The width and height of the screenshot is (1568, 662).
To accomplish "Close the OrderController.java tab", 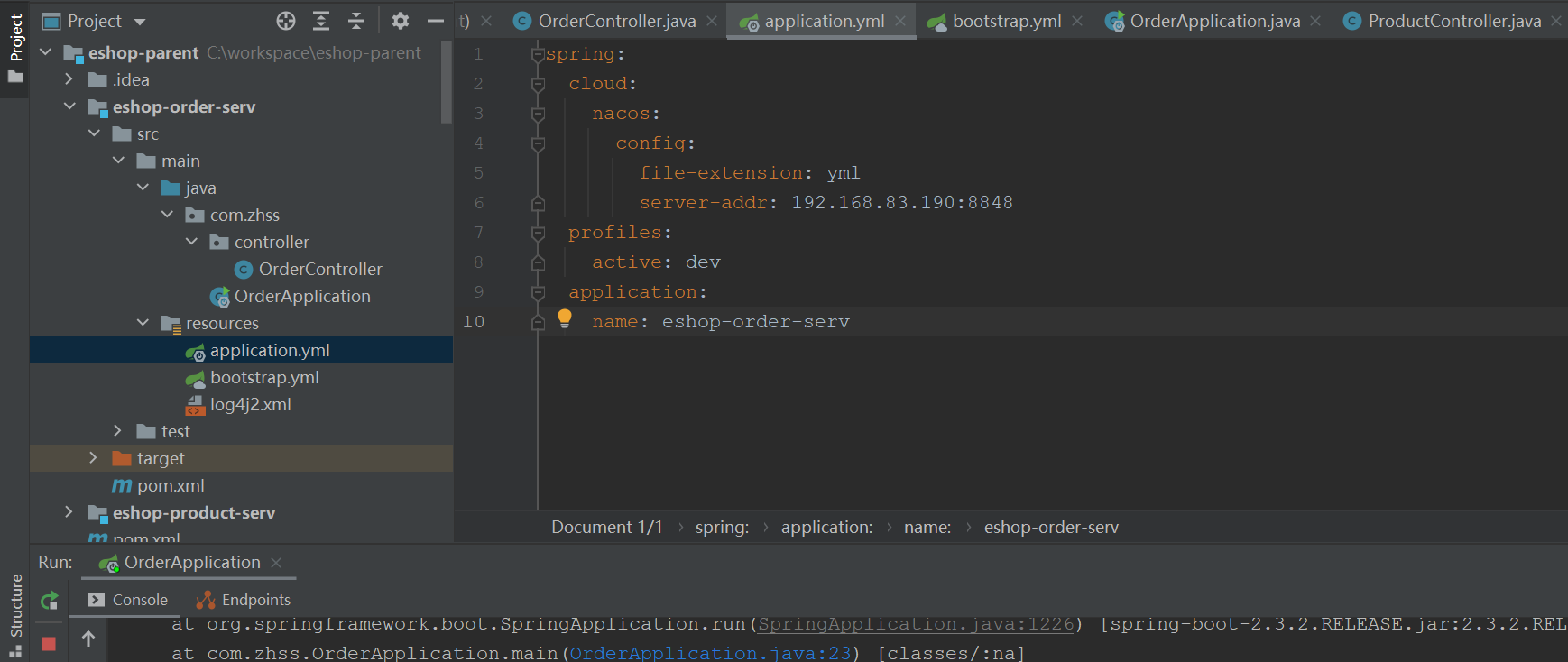I will (x=712, y=21).
